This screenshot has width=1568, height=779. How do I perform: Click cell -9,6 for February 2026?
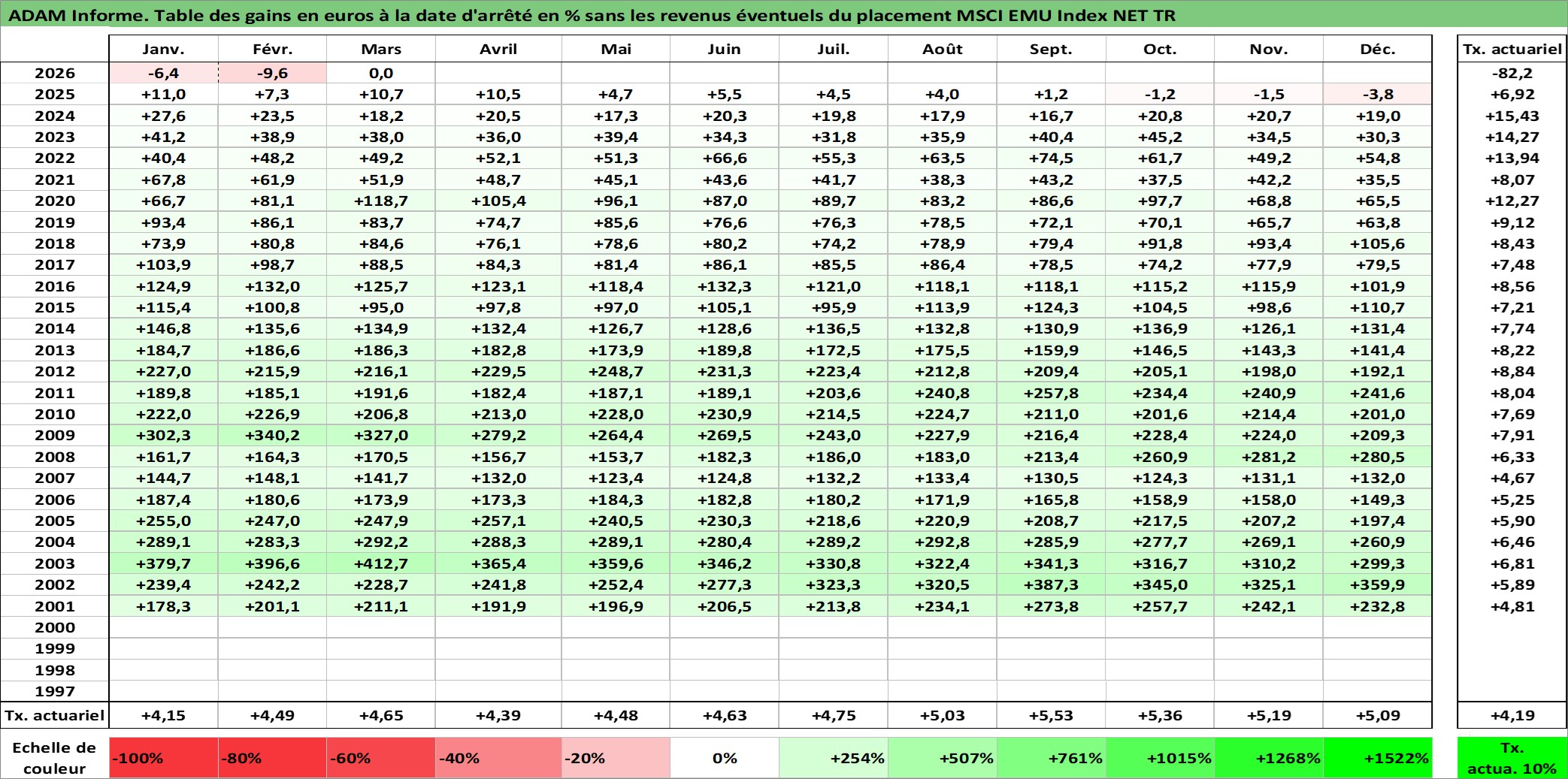tap(272, 73)
